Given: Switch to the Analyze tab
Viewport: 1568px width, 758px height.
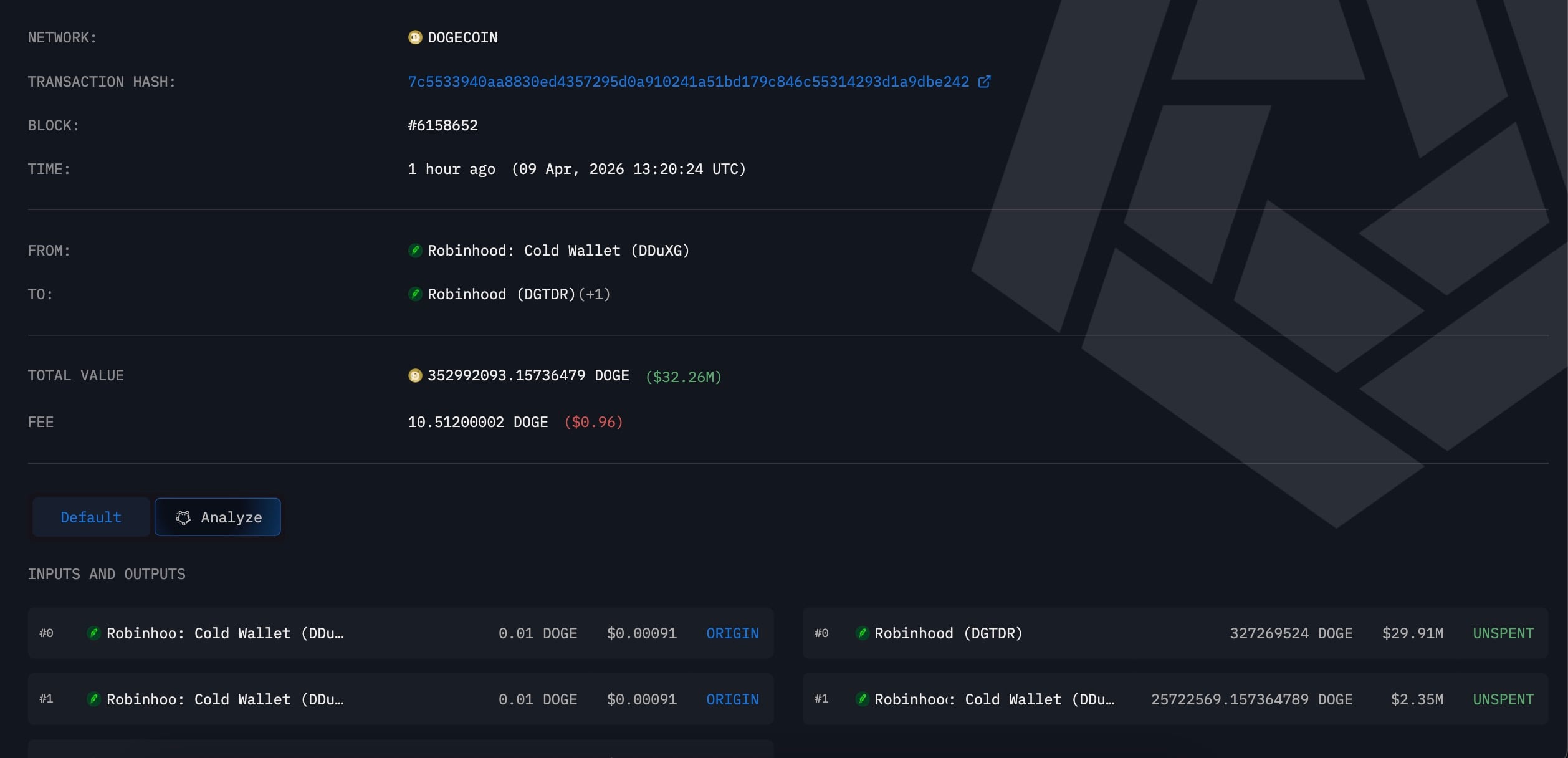Looking at the screenshot, I should click(x=218, y=517).
